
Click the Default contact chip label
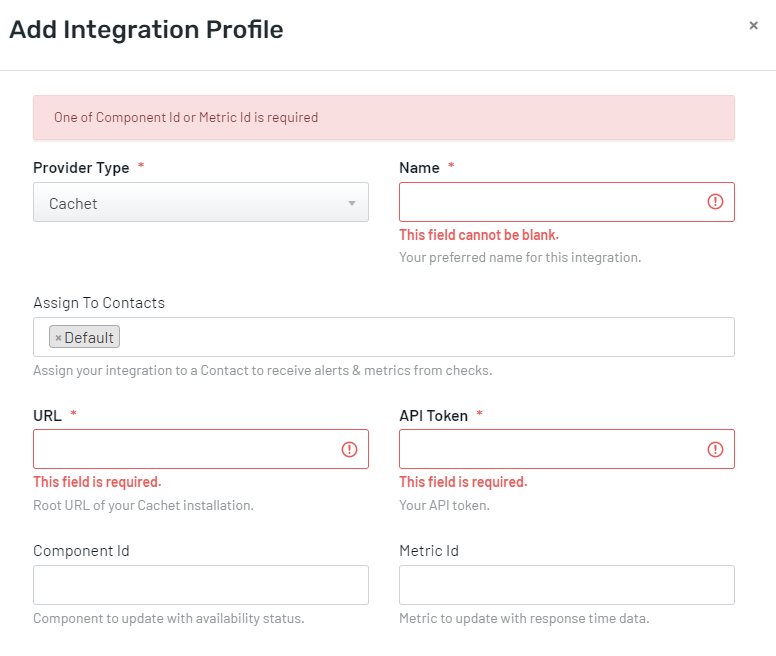[x=89, y=338]
